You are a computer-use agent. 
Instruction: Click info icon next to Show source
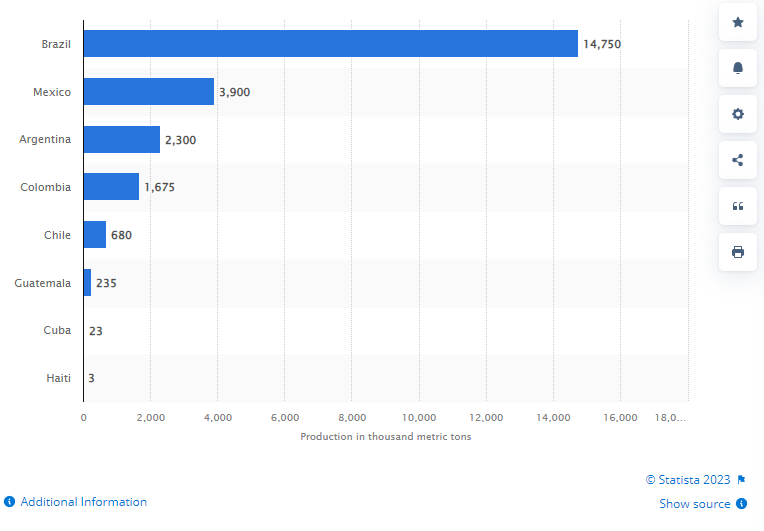click(742, 504)
